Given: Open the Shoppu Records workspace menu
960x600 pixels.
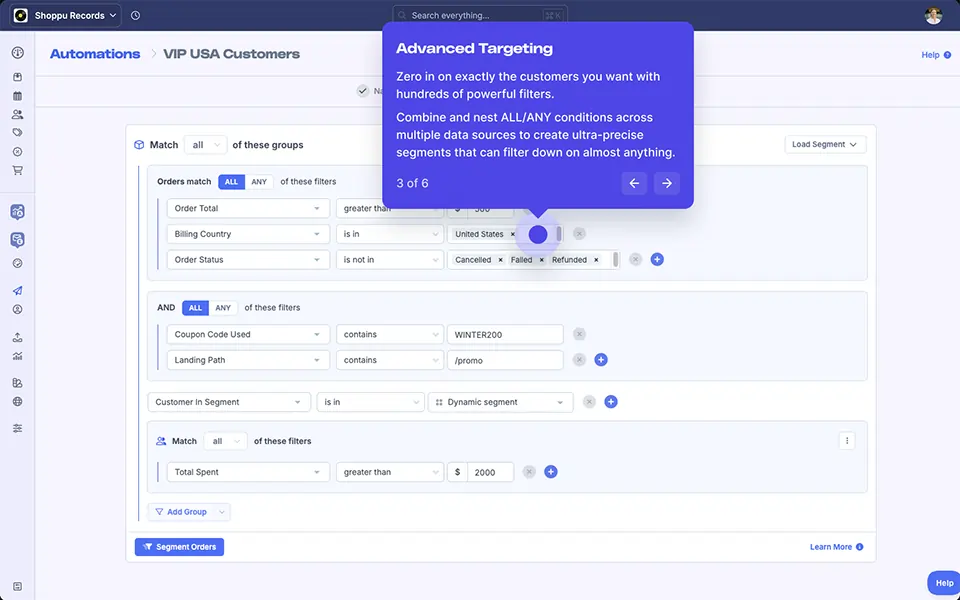Looking at the screenshot, I should pyautogui.click(x=64, y=15).
